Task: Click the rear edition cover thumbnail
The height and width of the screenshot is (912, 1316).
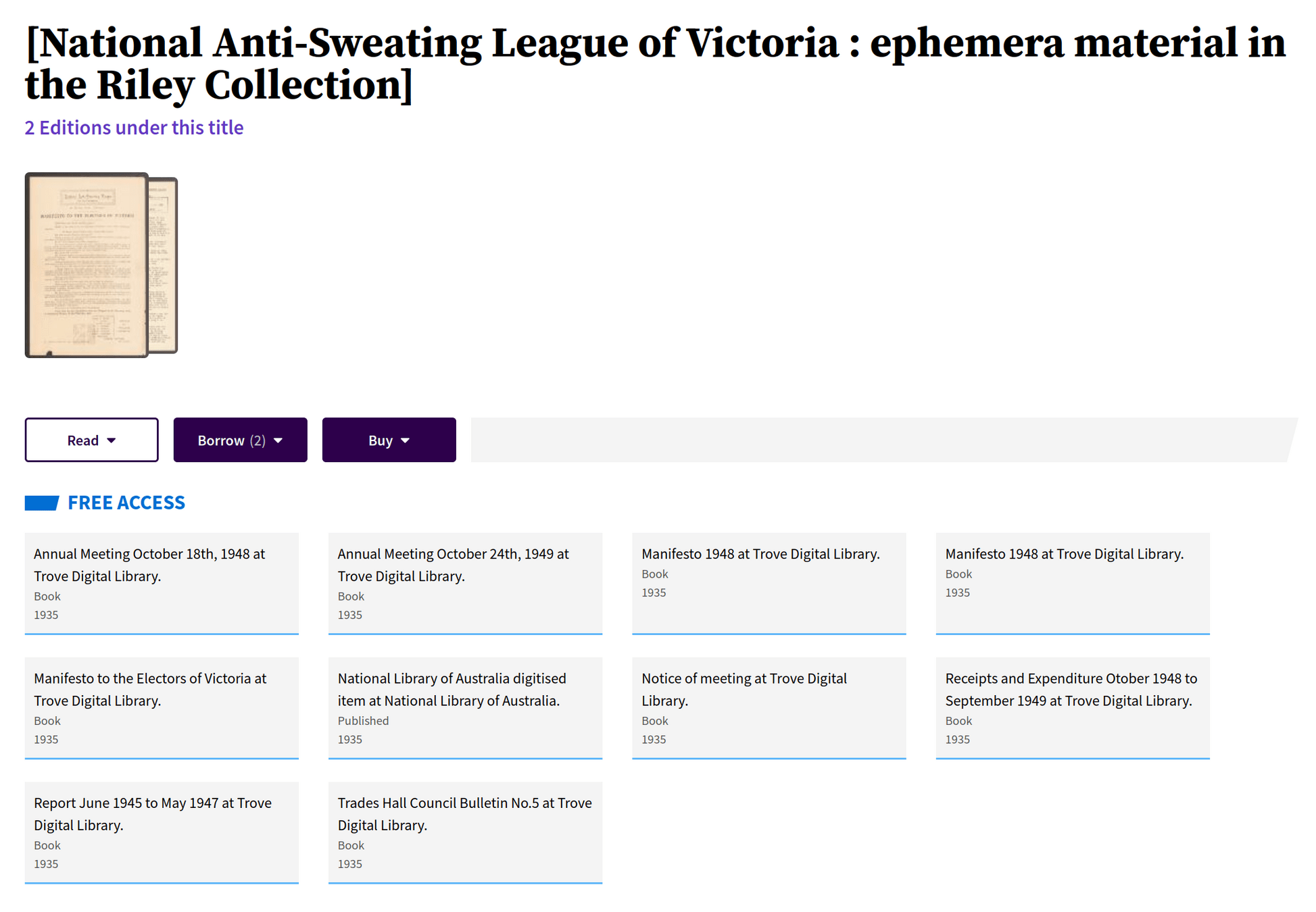Action: coord(164,265)
